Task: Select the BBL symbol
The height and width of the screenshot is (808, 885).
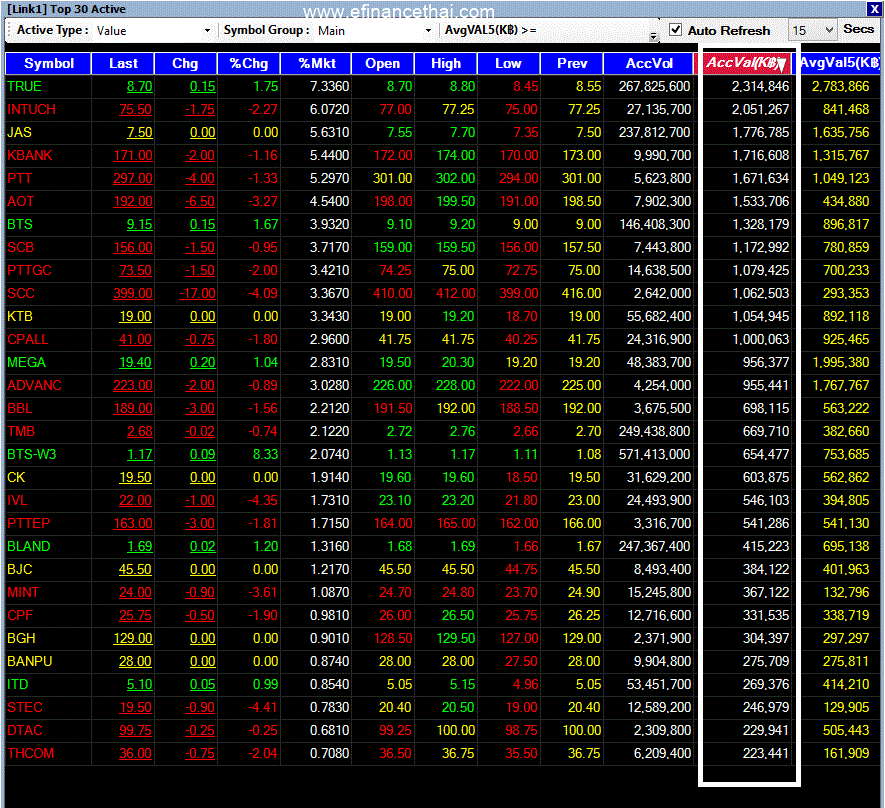Action: click(20, 409)
